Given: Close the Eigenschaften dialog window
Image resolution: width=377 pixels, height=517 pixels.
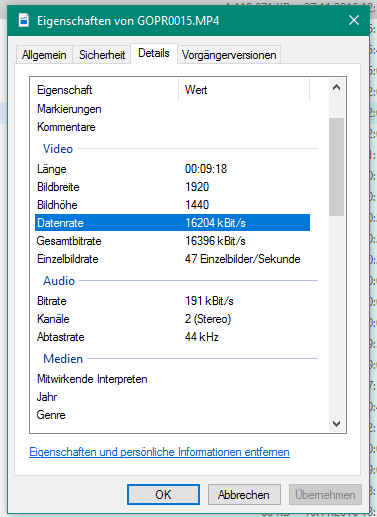Looking at the screenshot, I should (354, 20).
